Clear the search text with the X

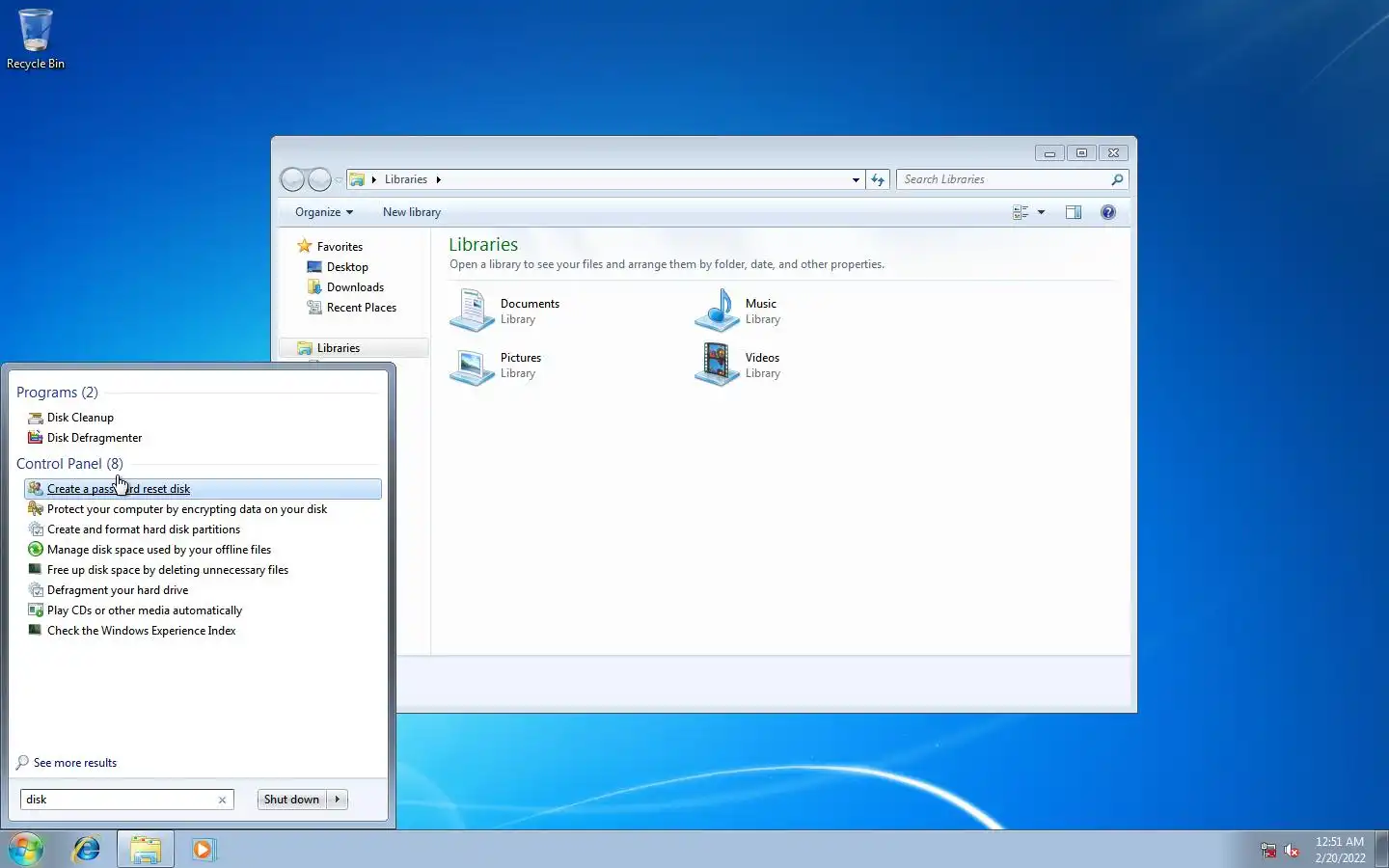click(223, 800)
